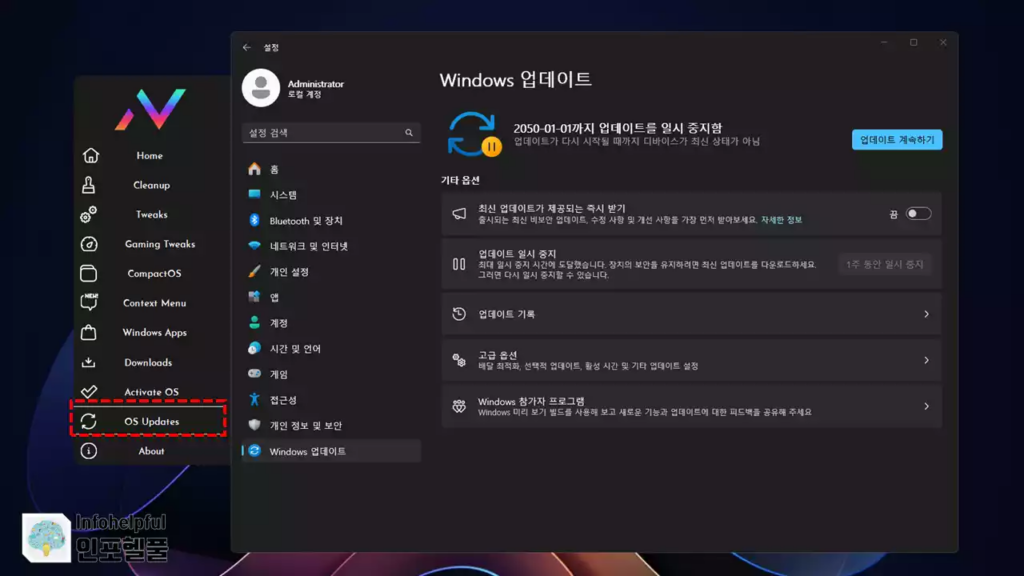1024x576 pixels.
Task: Click the 홈 house icon in settings sidebar
Action: pos(255,169)
